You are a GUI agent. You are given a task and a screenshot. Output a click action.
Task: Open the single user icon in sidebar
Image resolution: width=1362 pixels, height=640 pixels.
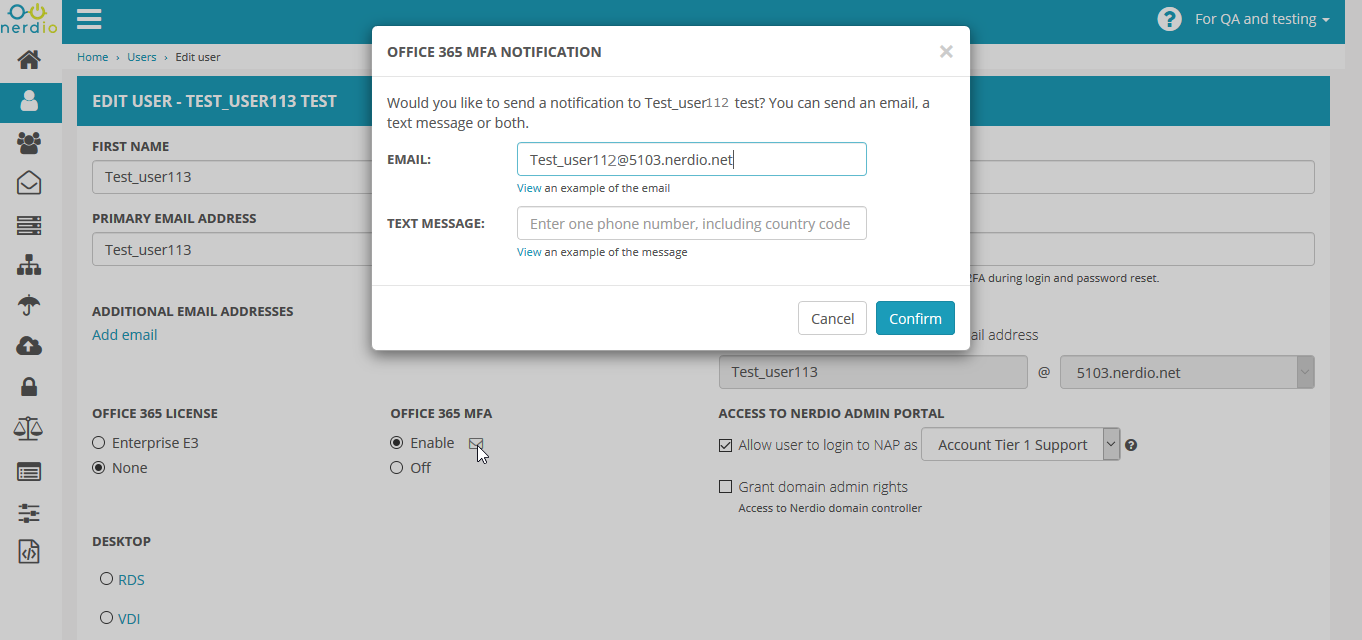point(29,101)
